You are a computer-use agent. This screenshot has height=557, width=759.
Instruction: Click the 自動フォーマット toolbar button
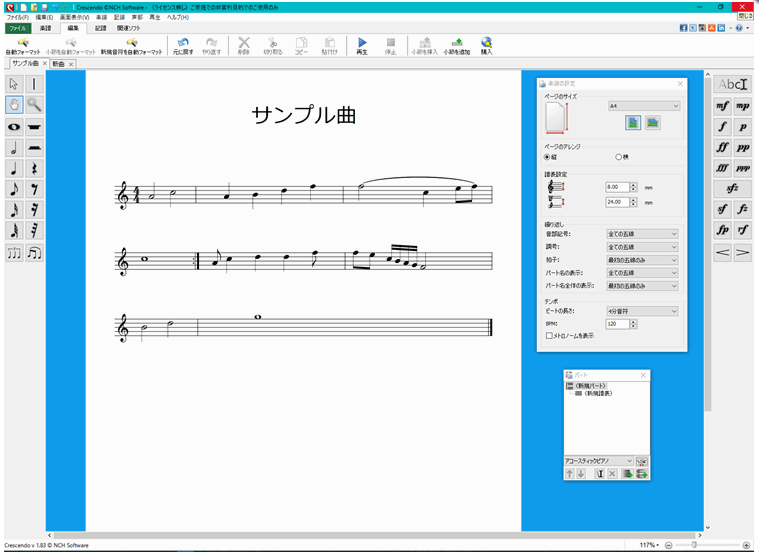click(x=23, y=46)
